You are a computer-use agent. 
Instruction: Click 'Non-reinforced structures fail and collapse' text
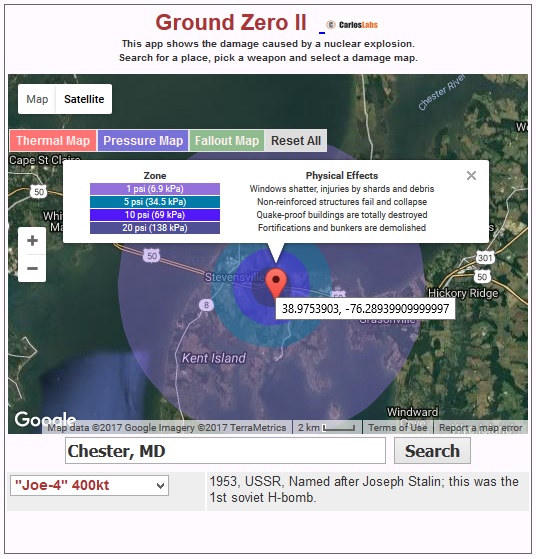click(342, 202)
